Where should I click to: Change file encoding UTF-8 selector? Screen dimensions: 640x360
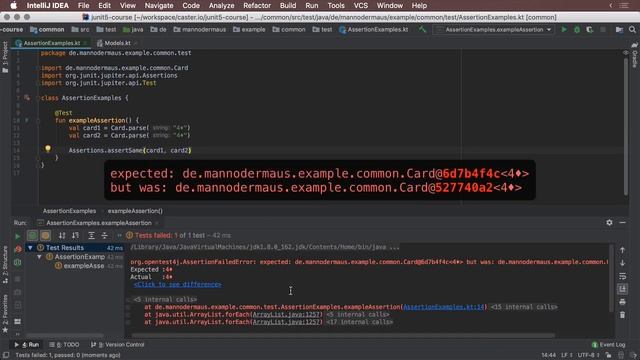pos(589,355)
